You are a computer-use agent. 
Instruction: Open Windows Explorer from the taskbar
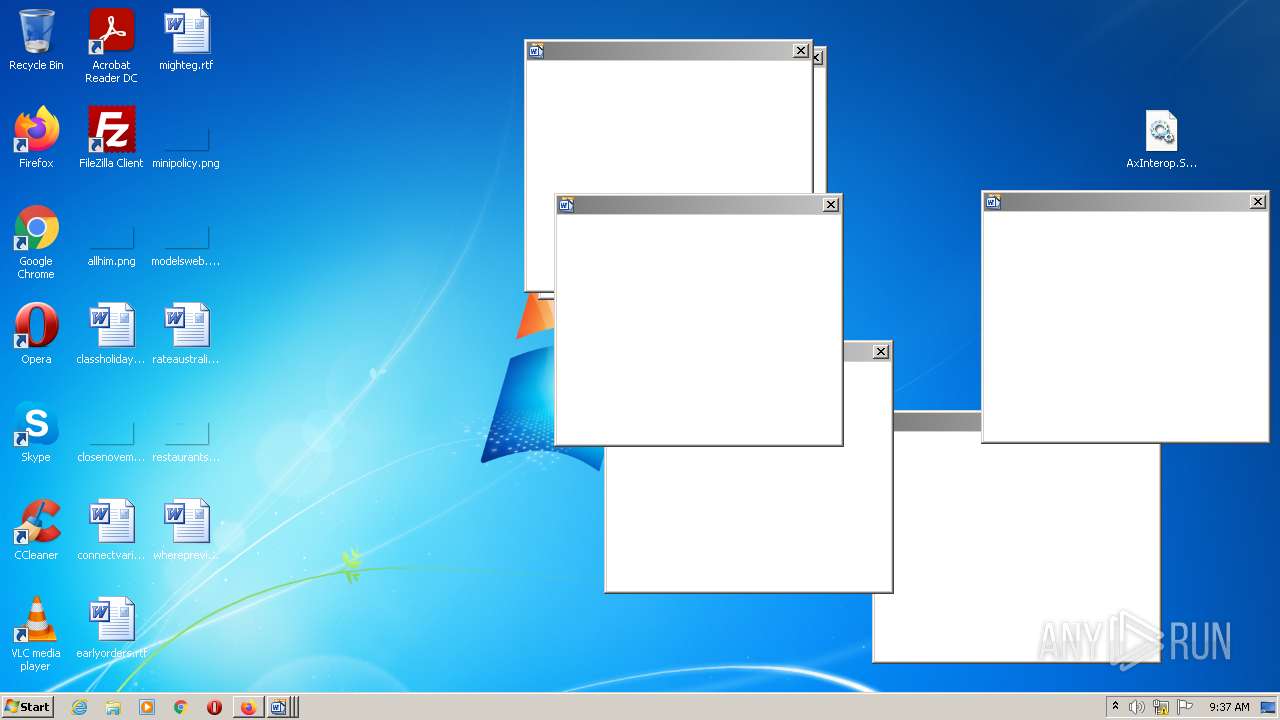click(113, 707)
